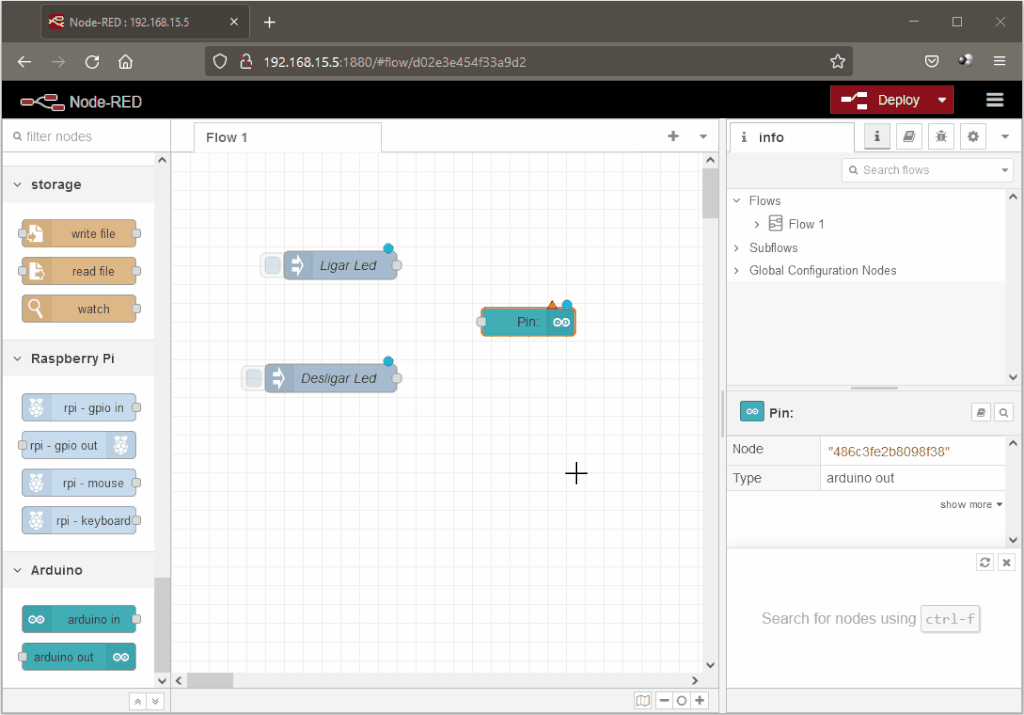Zoom in the workspace
Image resolution: width=1024 pixels, height=715 pixels.
pos(699,701)
